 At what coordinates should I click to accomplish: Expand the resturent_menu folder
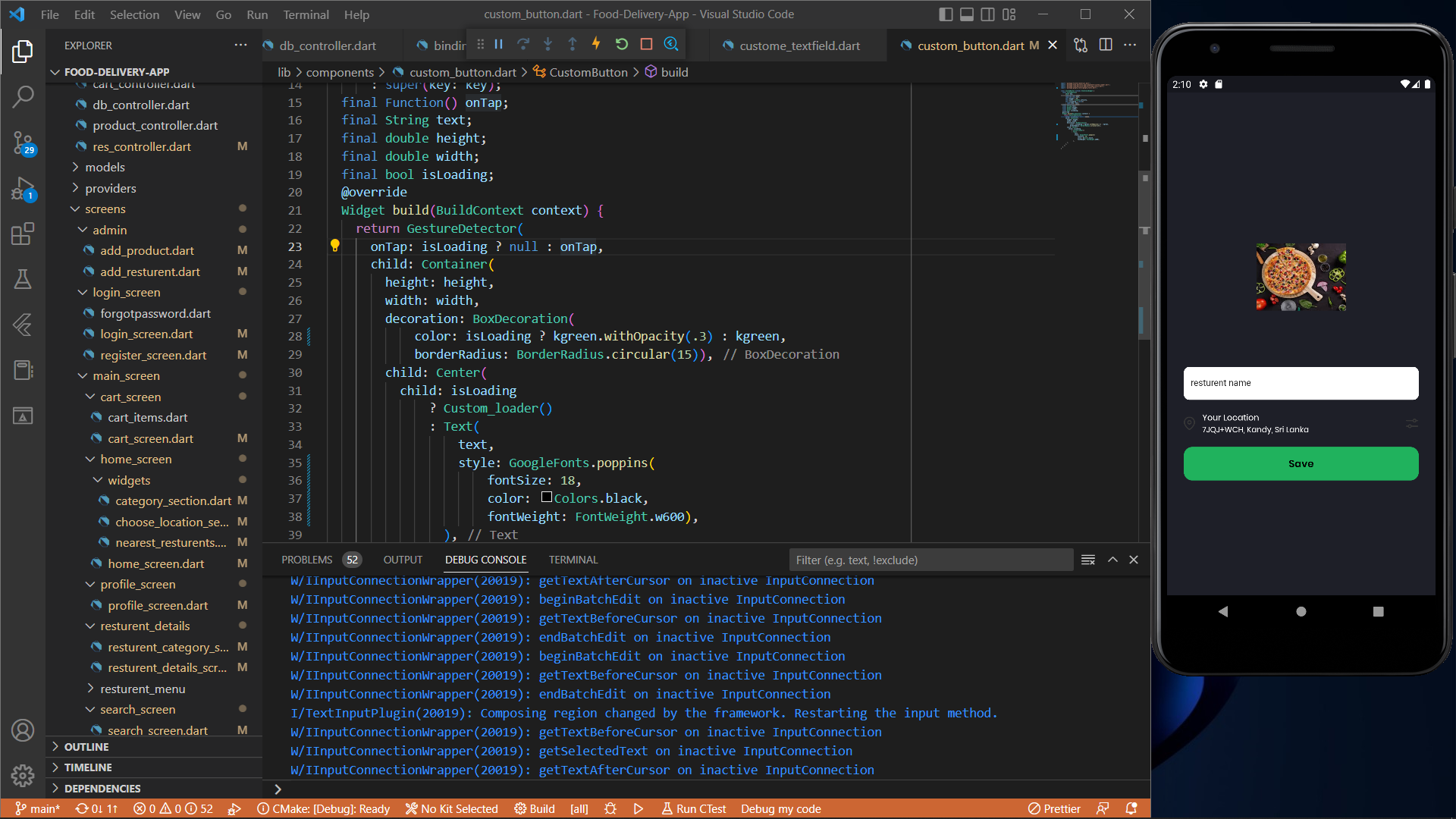coord(143,689)
